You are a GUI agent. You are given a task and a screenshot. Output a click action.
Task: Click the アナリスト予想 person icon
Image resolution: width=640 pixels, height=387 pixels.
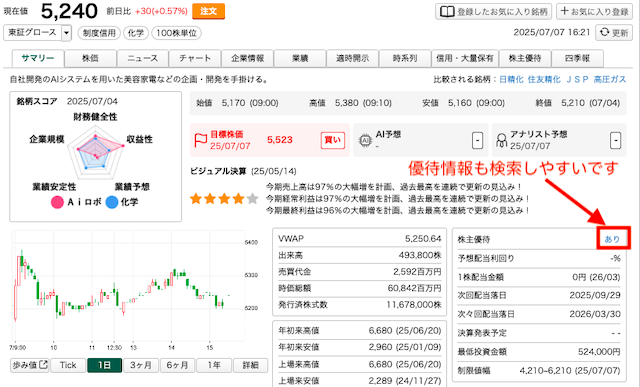pos(501,140)
